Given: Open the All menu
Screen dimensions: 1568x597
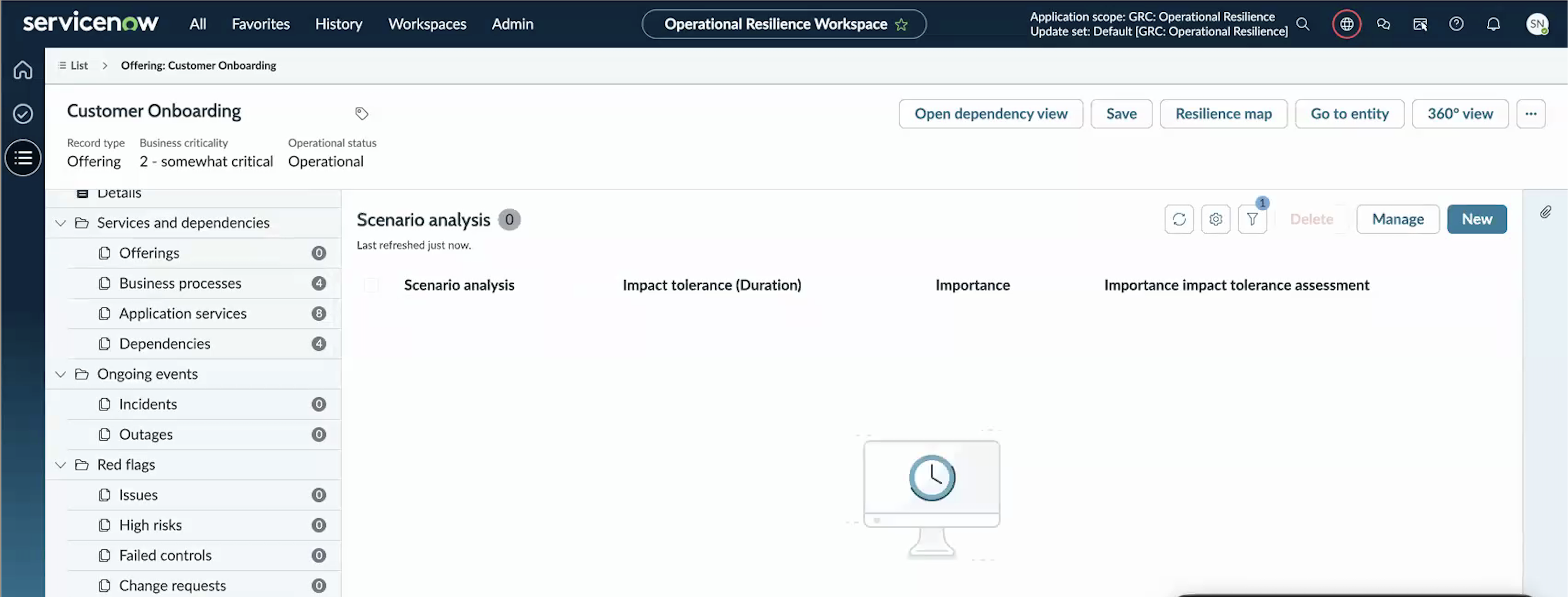Looking at the screenshot, I should point(197,24).
